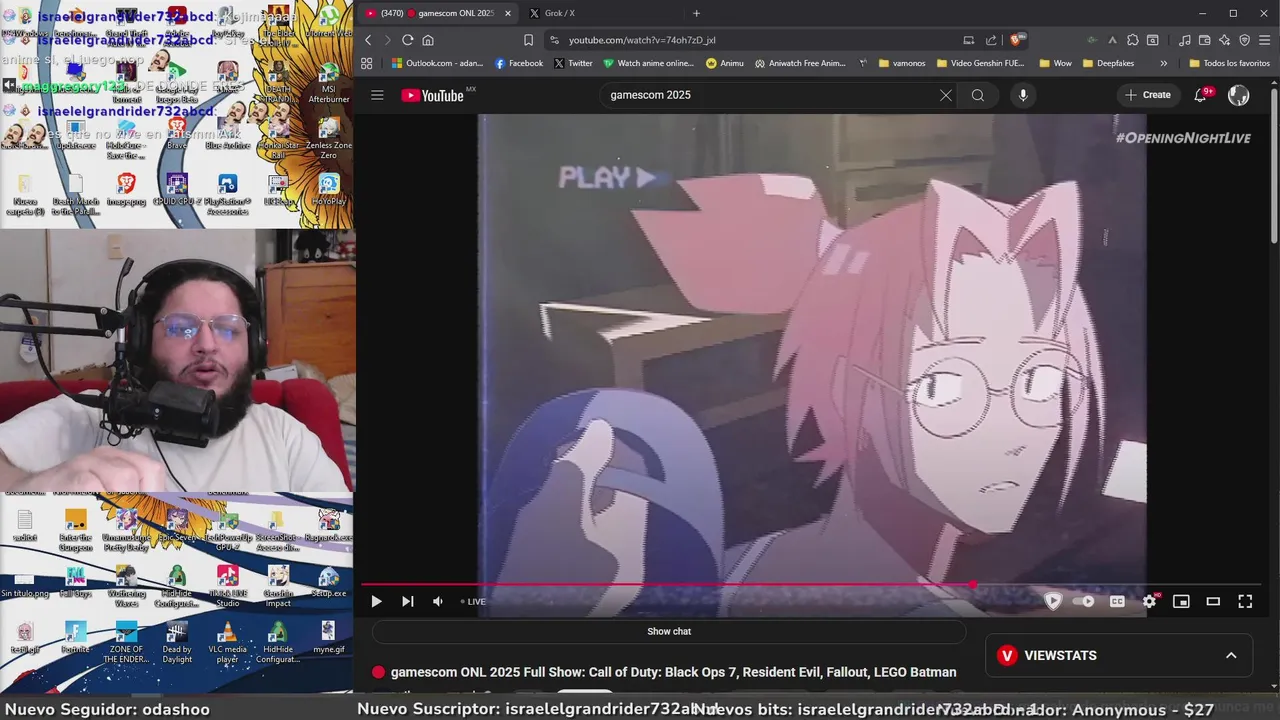This screenshot has height=720, width=1280.
Task: Open the YouTube account avatar menu
Action: [1238, 95]
